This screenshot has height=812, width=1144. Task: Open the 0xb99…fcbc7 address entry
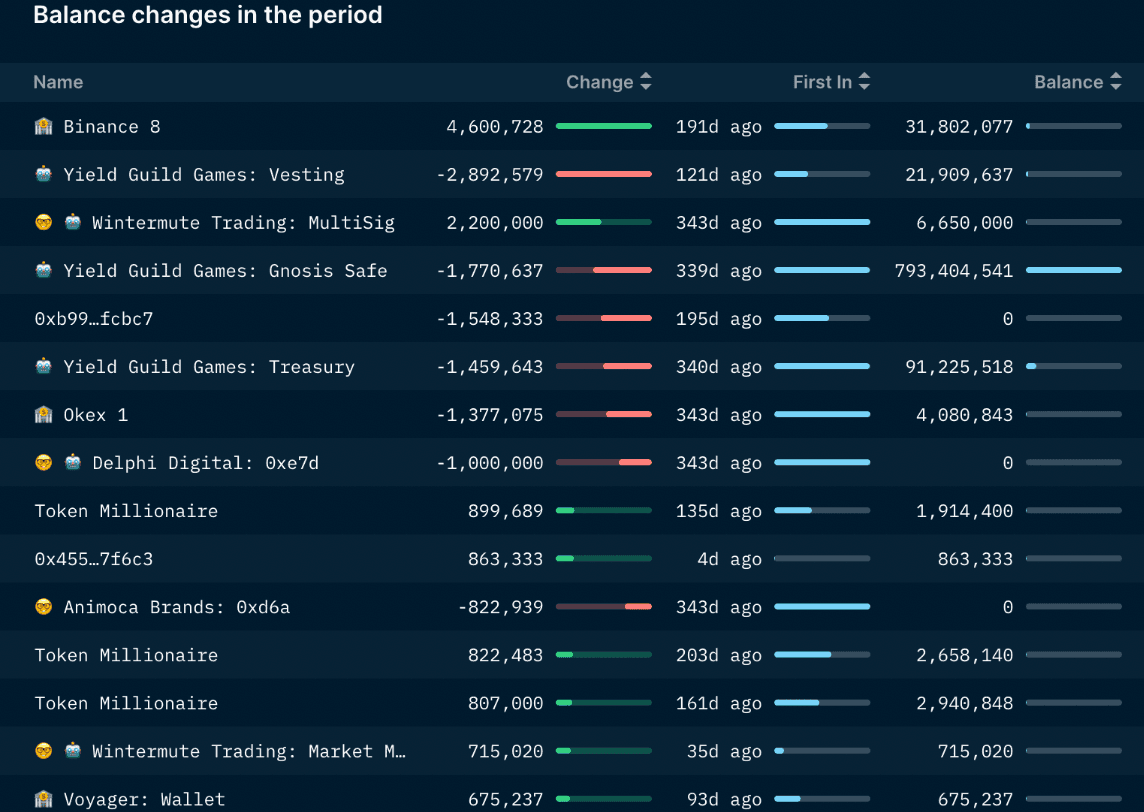tap(94, 319)
